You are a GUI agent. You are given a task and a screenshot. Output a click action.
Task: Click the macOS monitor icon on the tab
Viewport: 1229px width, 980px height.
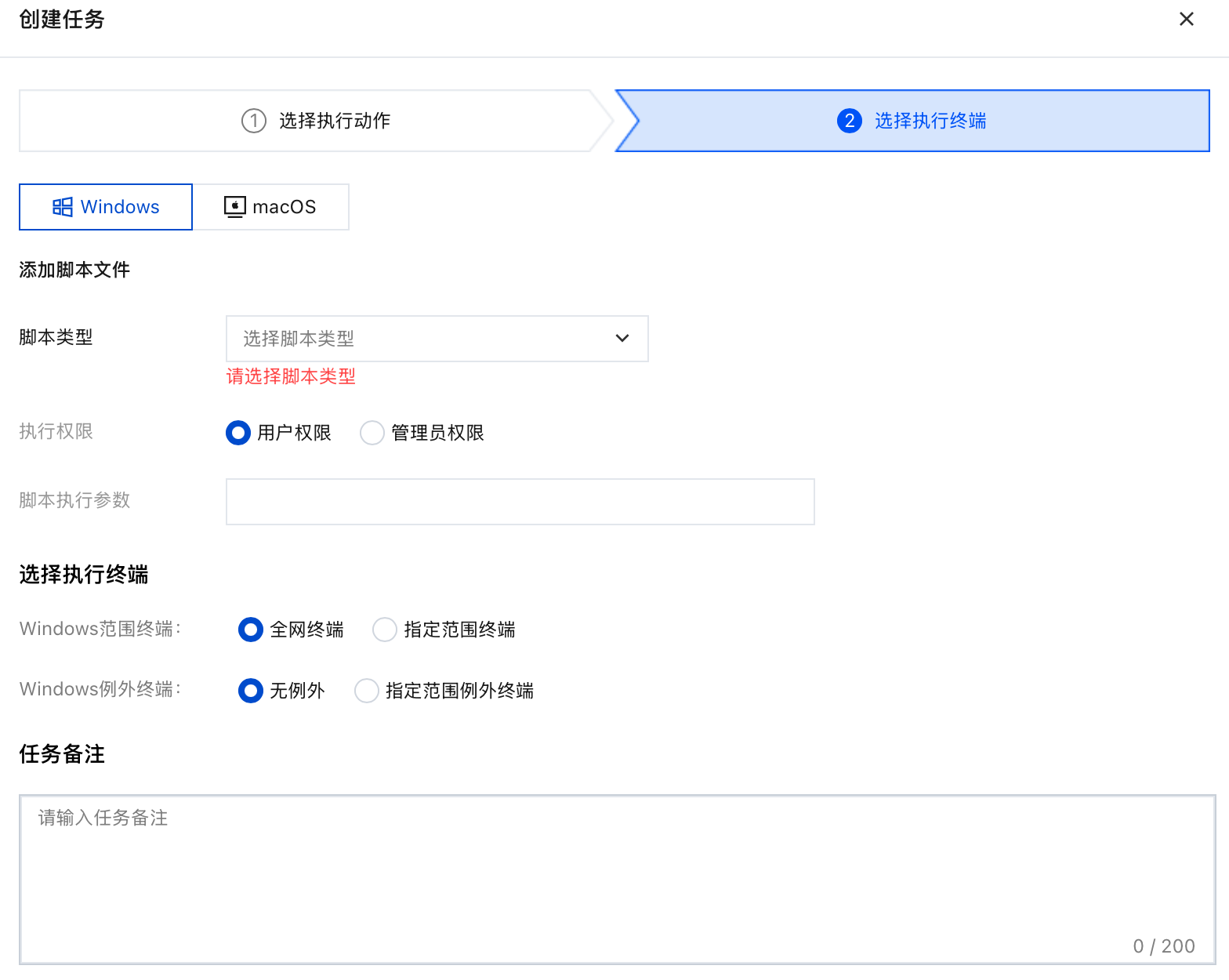click(234, 207)
